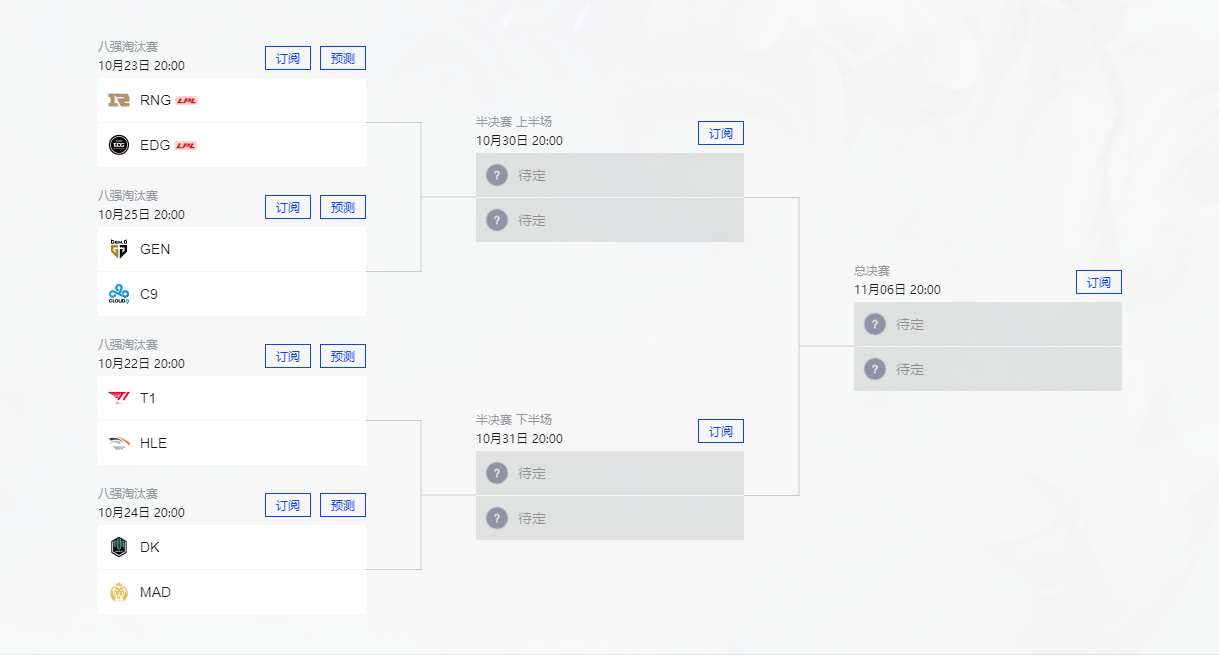This screenshot has height=655, width=1219.
Task: Click the LPL badge next to RNG
Action: [x=186, y=100]
